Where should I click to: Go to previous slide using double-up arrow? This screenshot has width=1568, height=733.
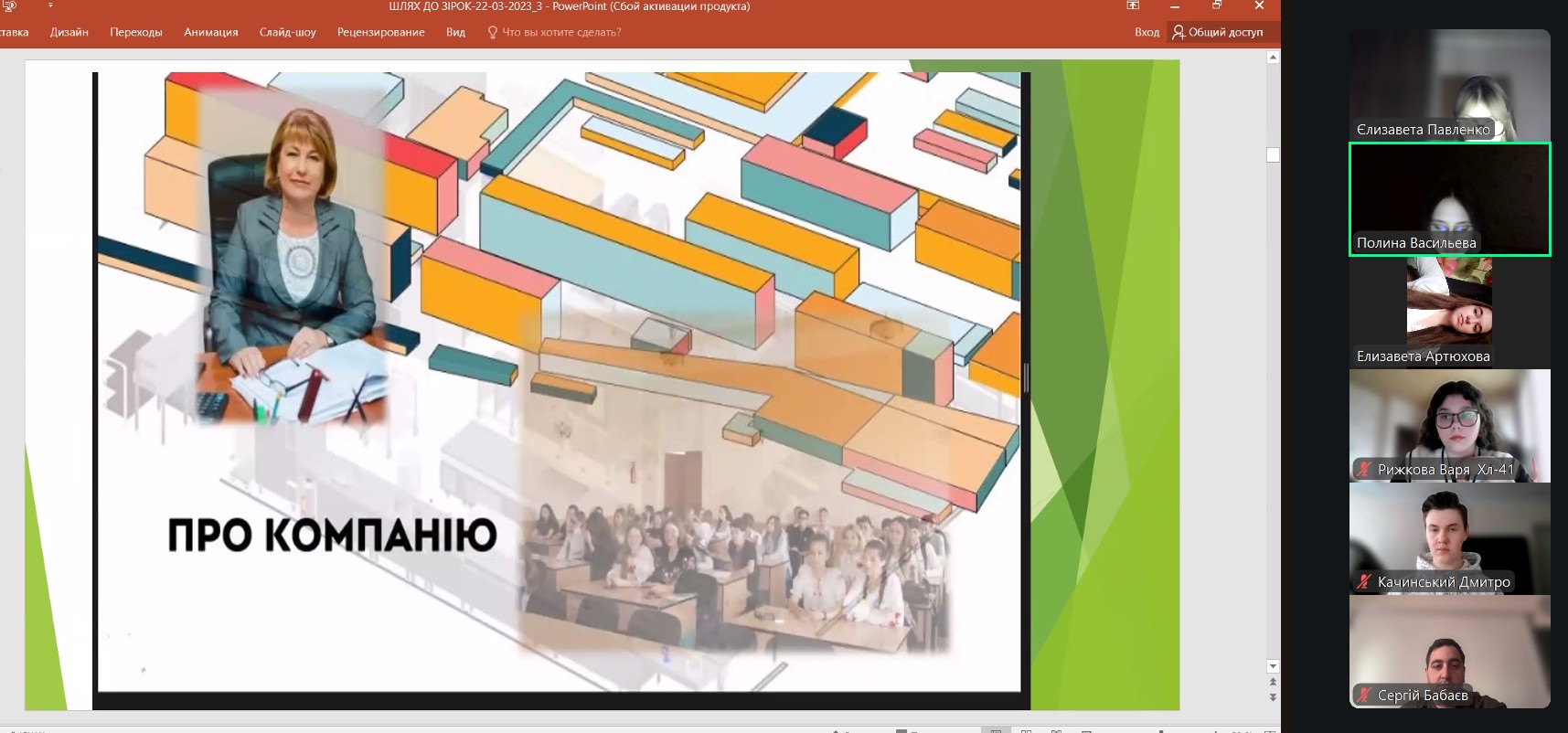tap(1273, 682)
